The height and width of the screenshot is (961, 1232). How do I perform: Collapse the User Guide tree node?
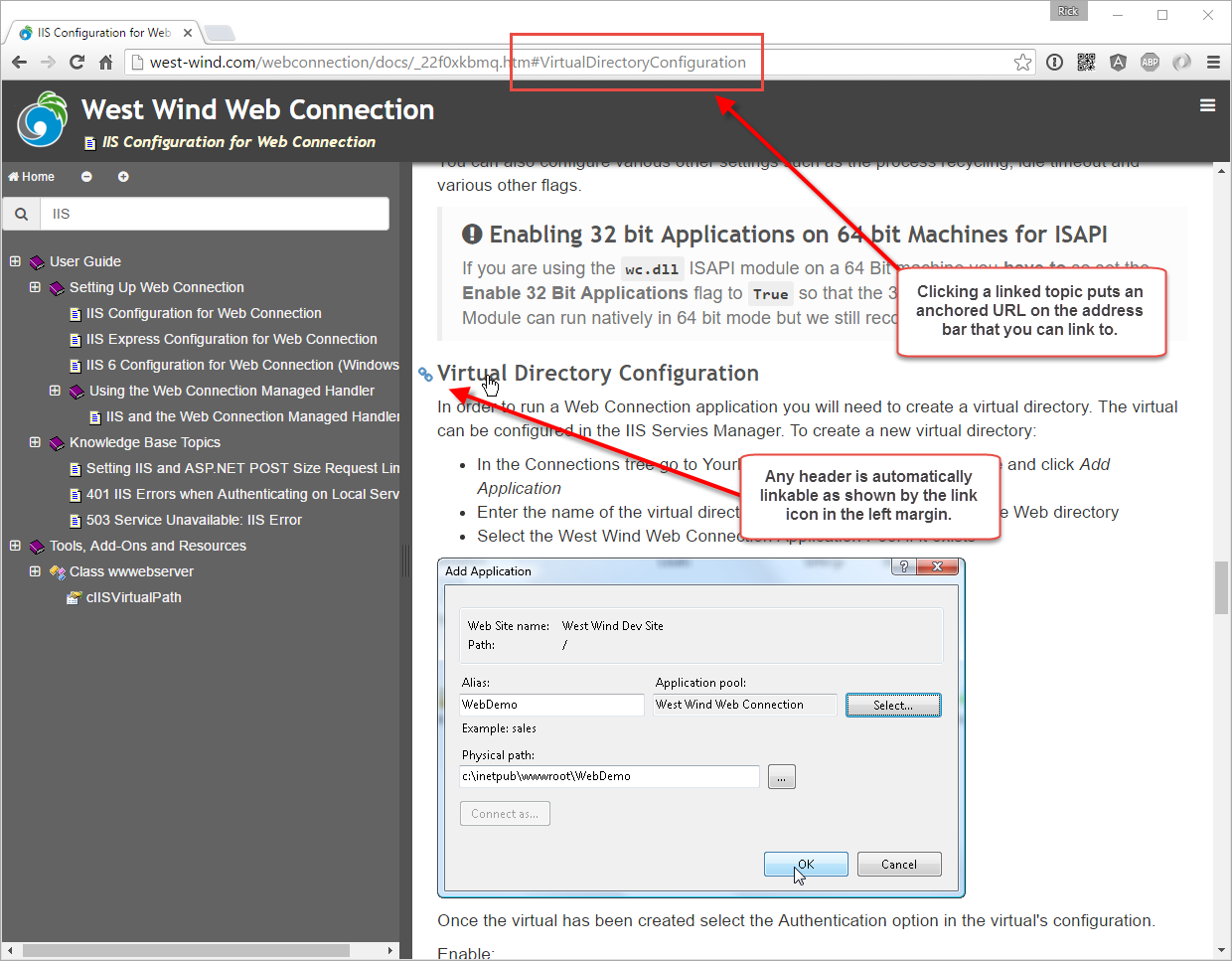point(15,261)
